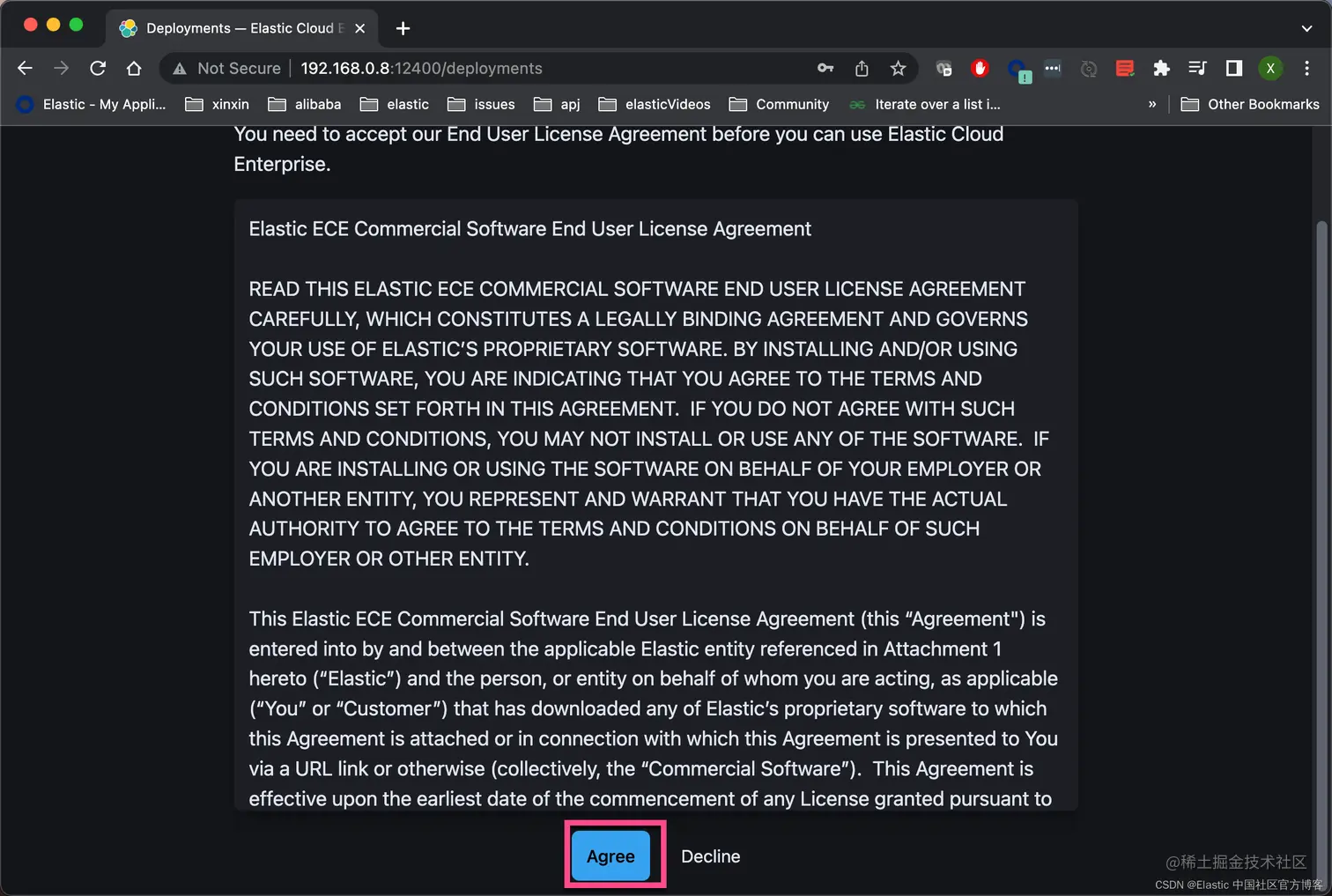Image resolution: width=1332 pixels, height=896 pixels.
Task: Open the gray circular extension icon
Action: [x=1089, y=68]
